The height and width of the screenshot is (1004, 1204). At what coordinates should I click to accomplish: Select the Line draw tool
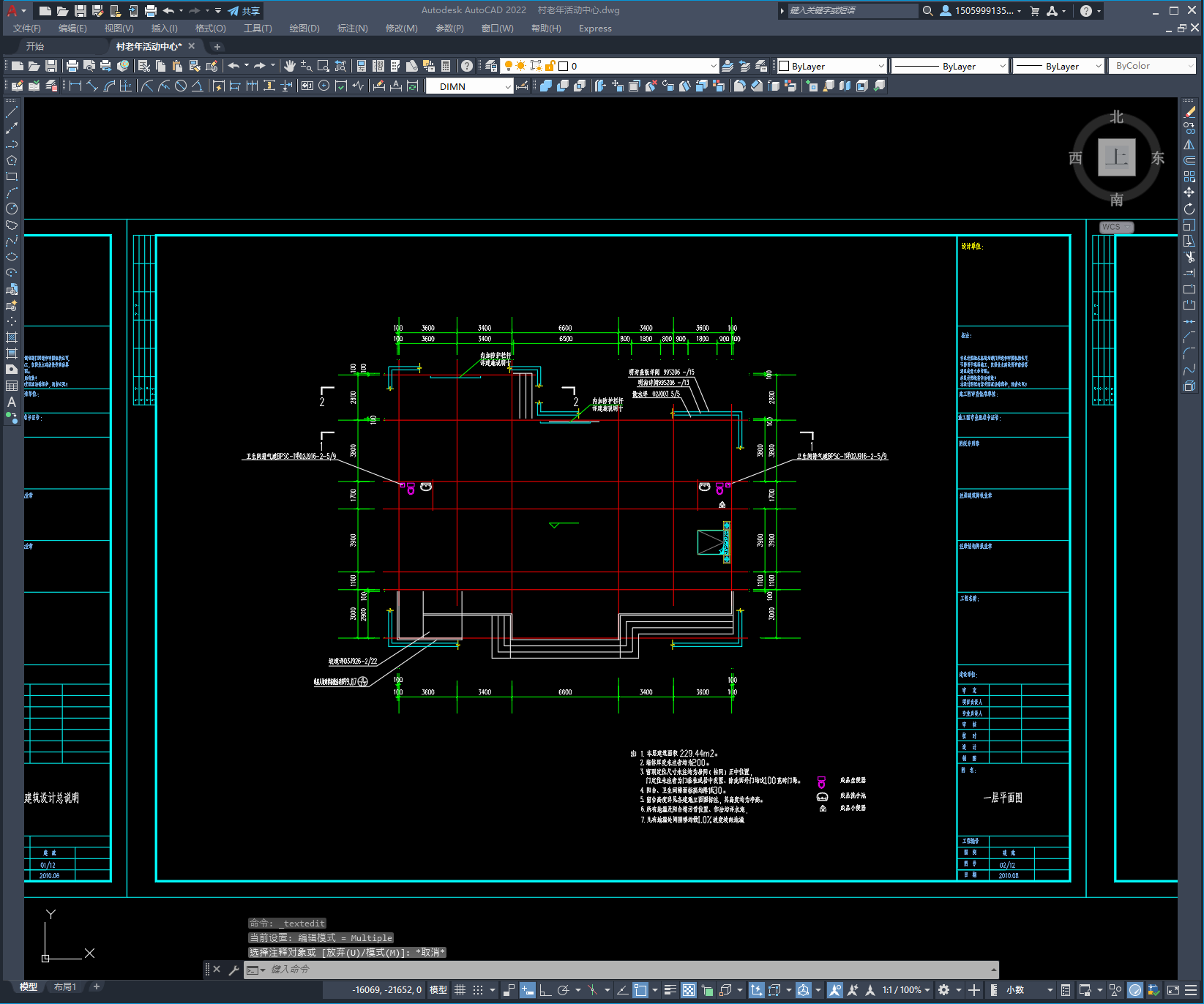[x=12, y=112]
